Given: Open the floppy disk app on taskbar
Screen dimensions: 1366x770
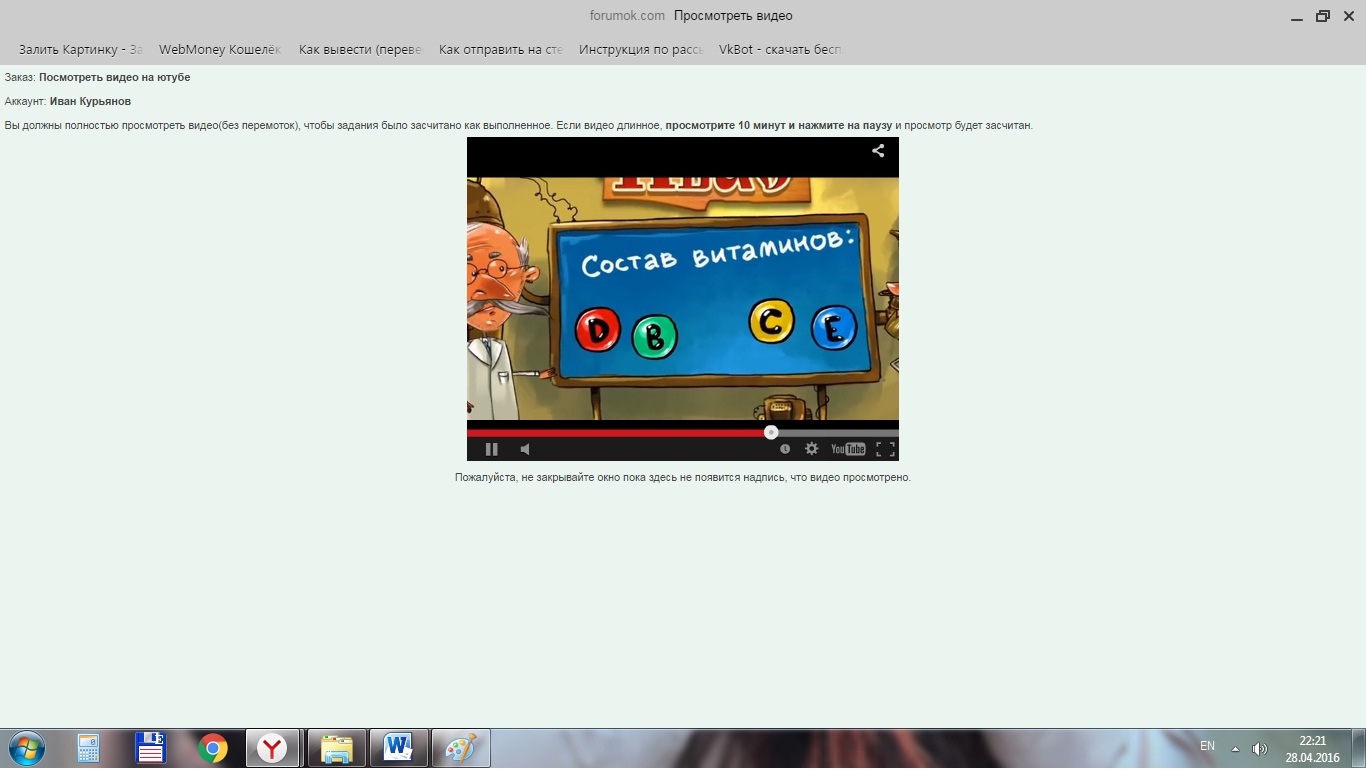Looking at the screenshot, I should (151, 748).
